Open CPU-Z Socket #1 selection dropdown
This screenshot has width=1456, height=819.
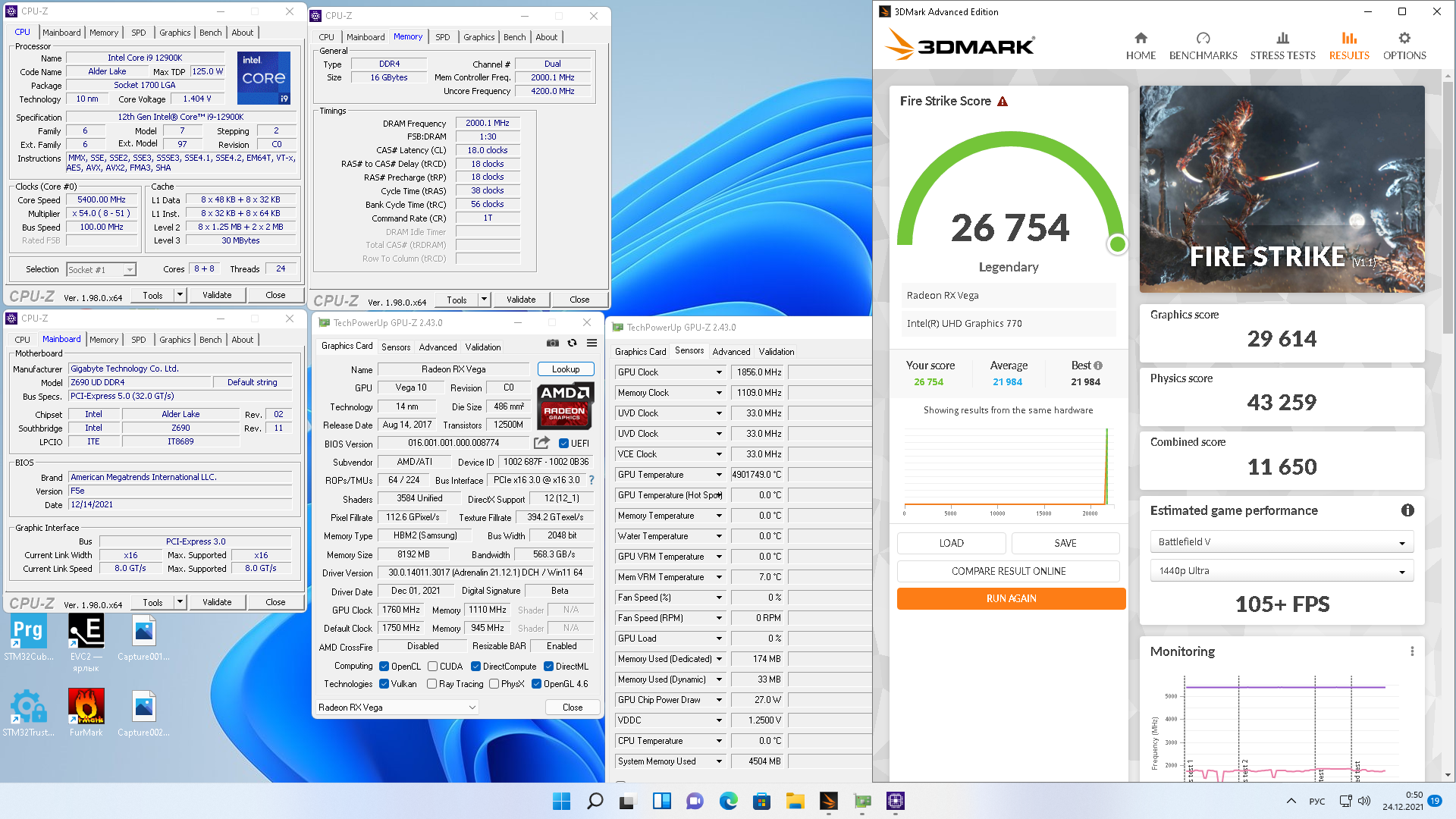[x=101, y=269]
